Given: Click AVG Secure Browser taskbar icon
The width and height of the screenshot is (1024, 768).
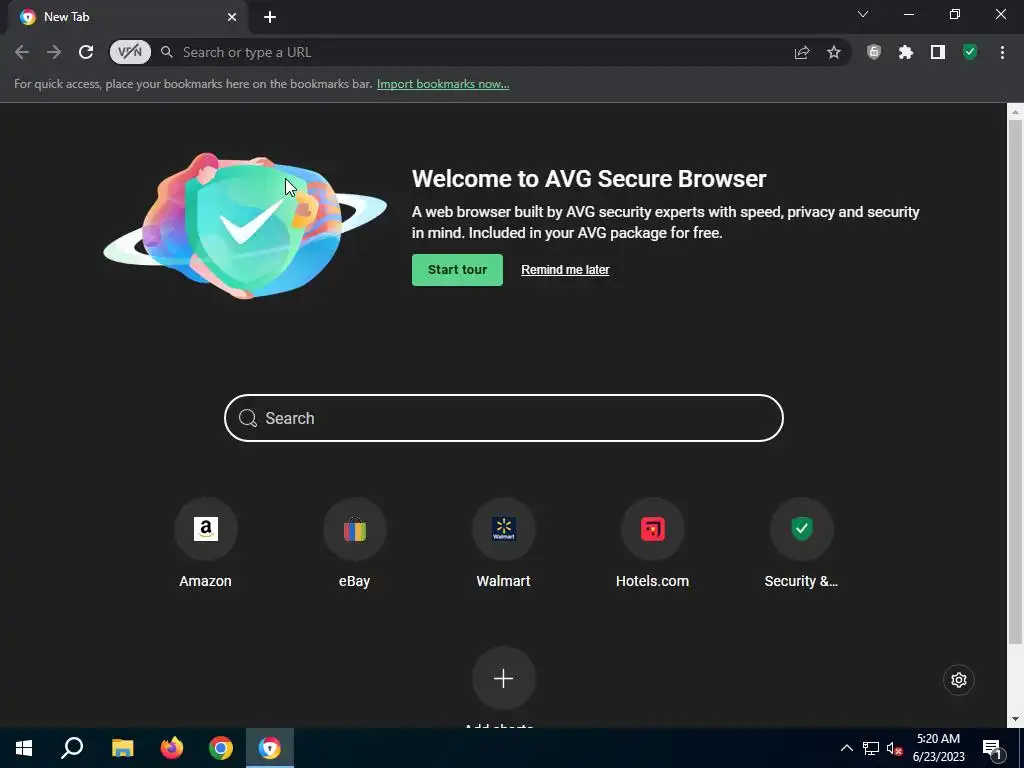Looking at the screenshot, I should [x=270, y=748].
